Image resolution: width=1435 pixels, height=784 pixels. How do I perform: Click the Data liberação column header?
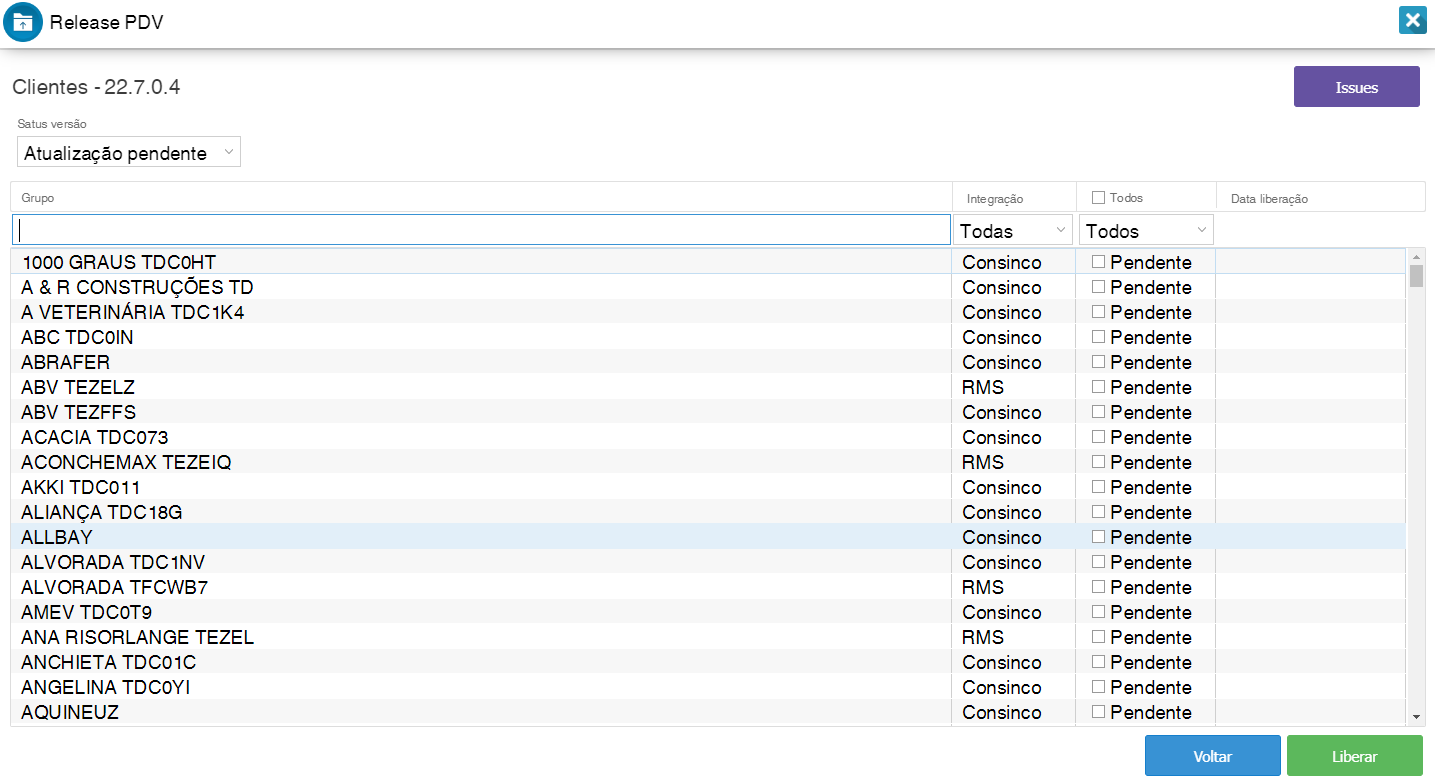tap(1269, 199)
